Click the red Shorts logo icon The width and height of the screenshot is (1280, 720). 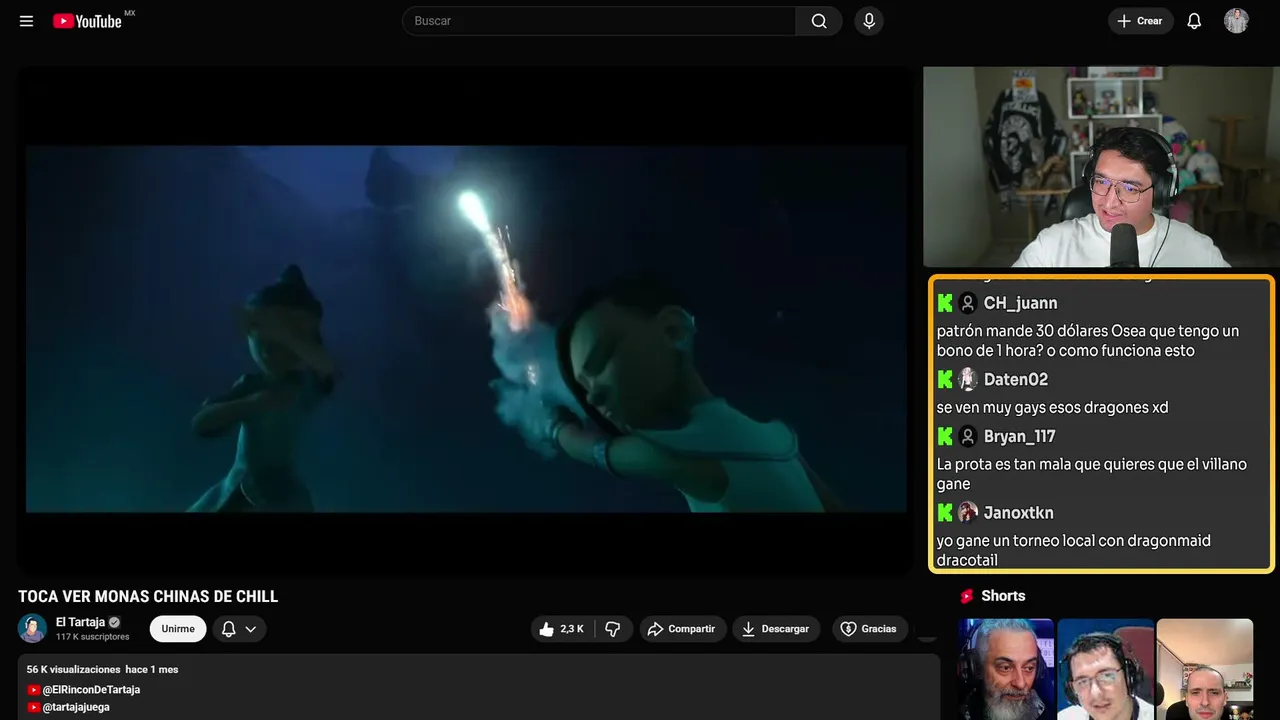967,596
